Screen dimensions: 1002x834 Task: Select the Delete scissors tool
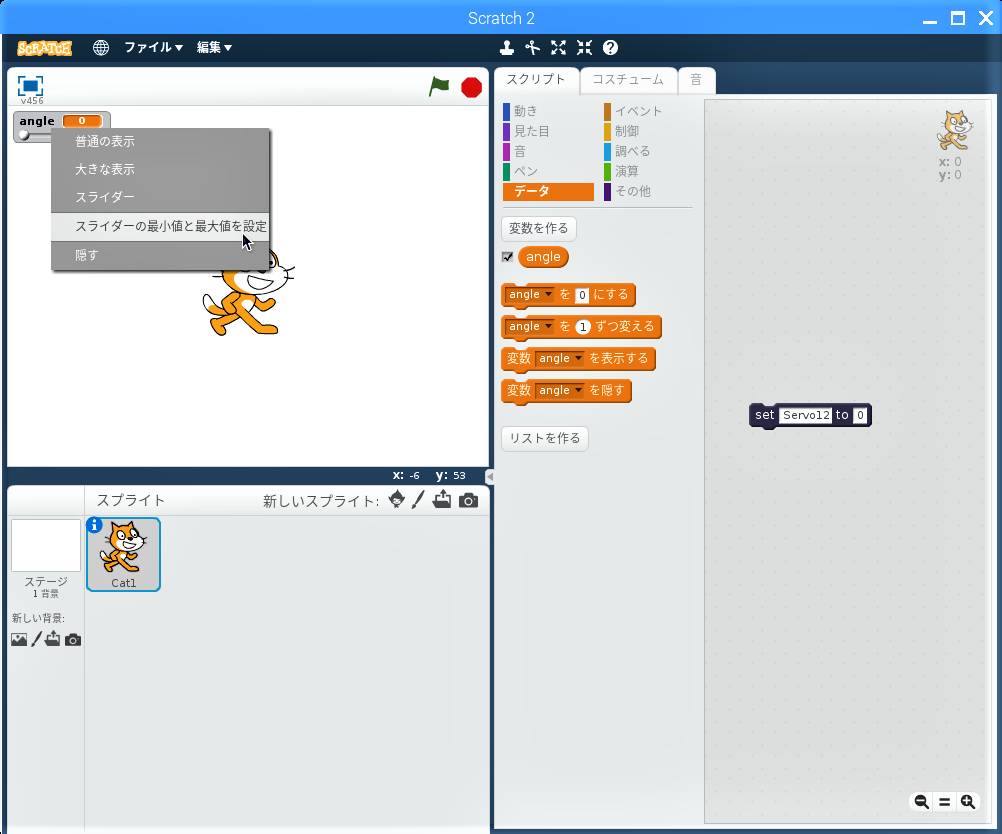click(532, 48)
